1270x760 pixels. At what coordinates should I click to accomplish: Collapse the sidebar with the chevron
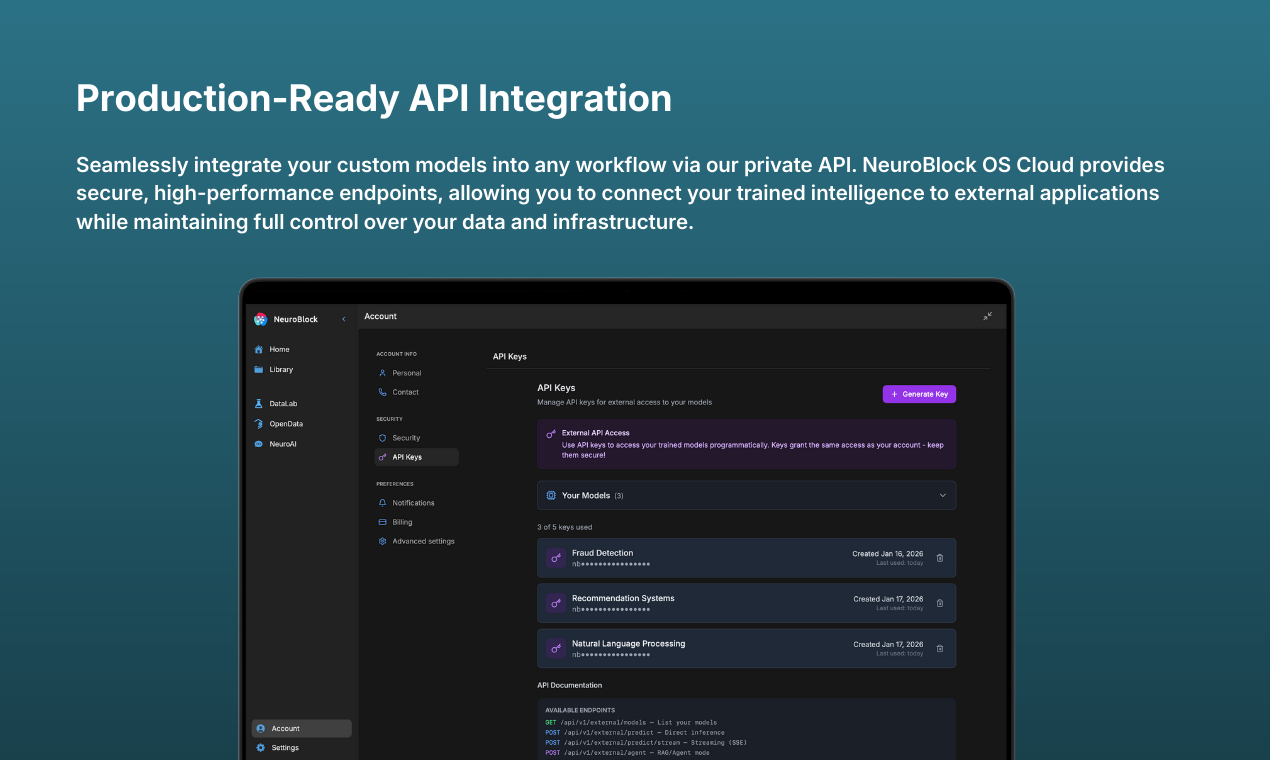pyautogui.click(x=344, y=319)
